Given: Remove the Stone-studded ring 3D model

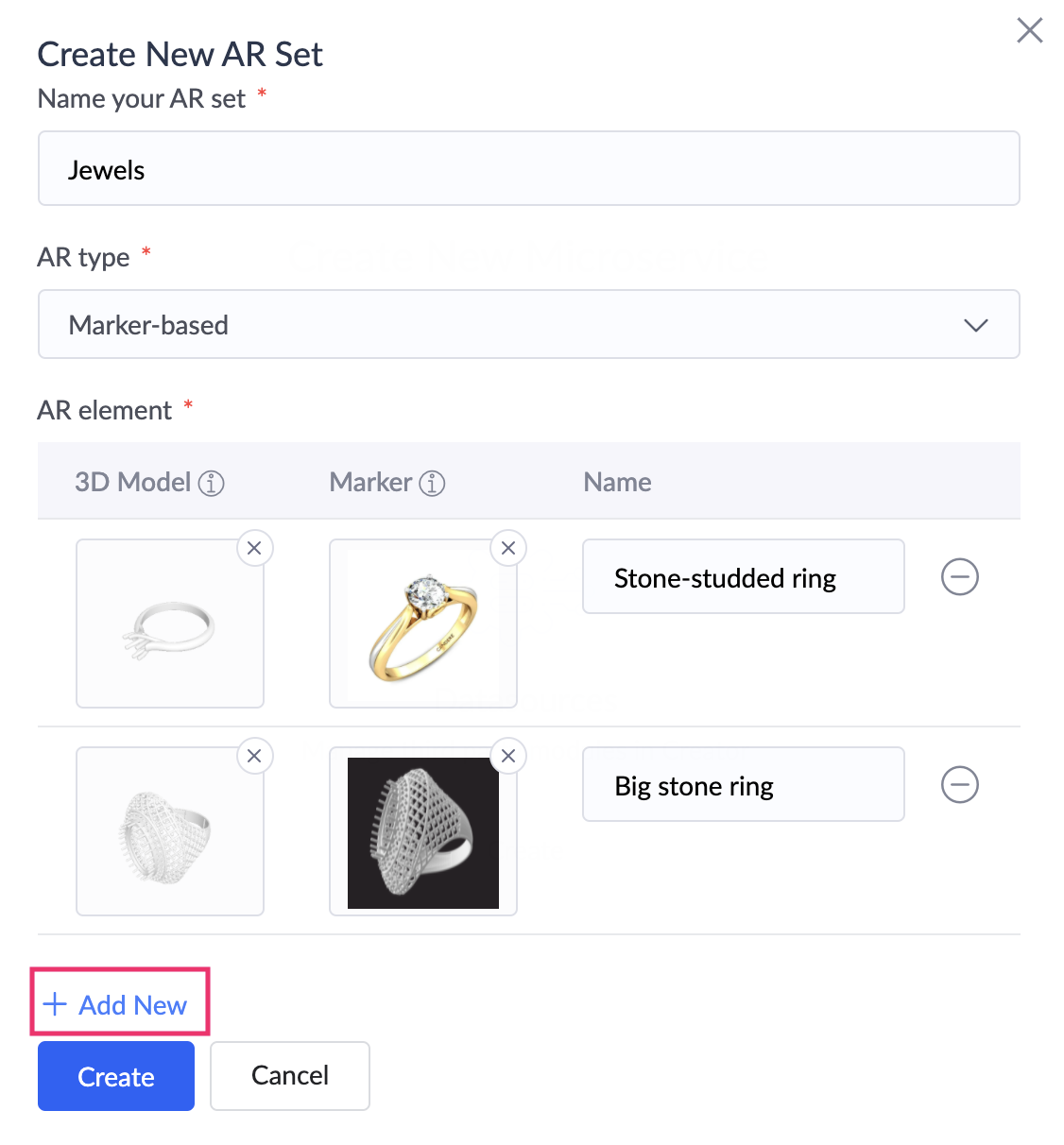Looking at the screenshot, I should (x=254, y=548).
